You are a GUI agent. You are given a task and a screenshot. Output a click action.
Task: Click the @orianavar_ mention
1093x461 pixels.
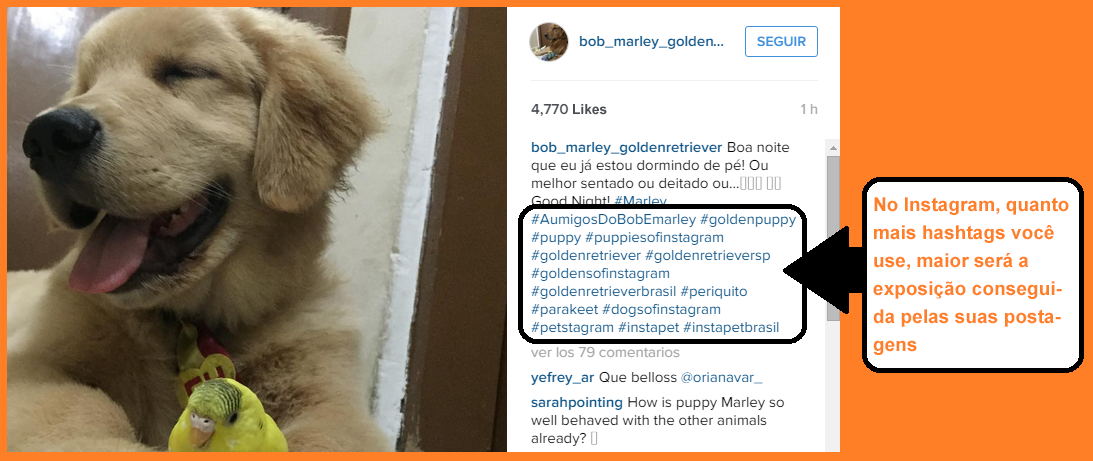(721, 378)
